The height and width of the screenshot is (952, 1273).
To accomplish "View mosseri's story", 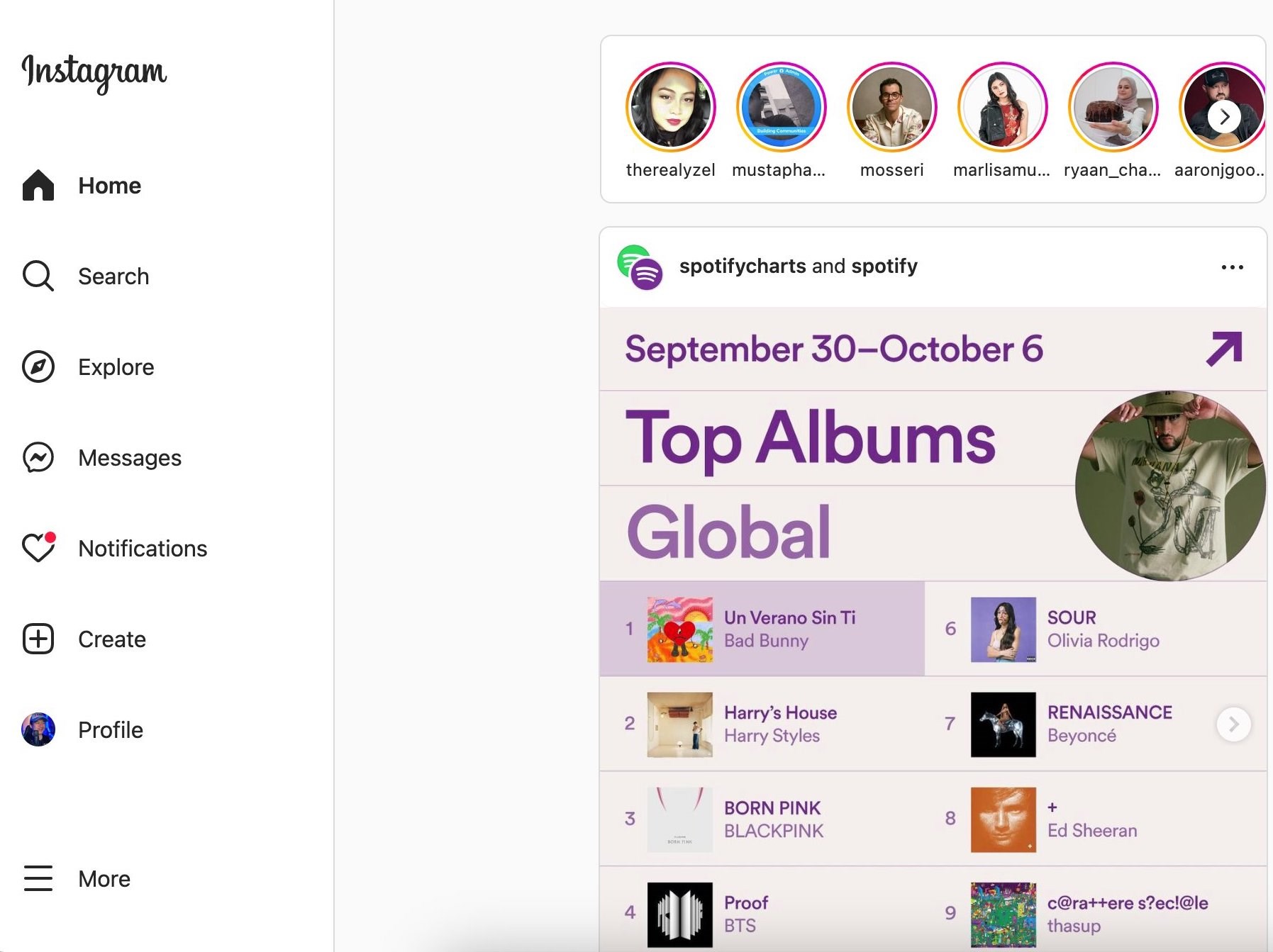I will tap(892, 107).
